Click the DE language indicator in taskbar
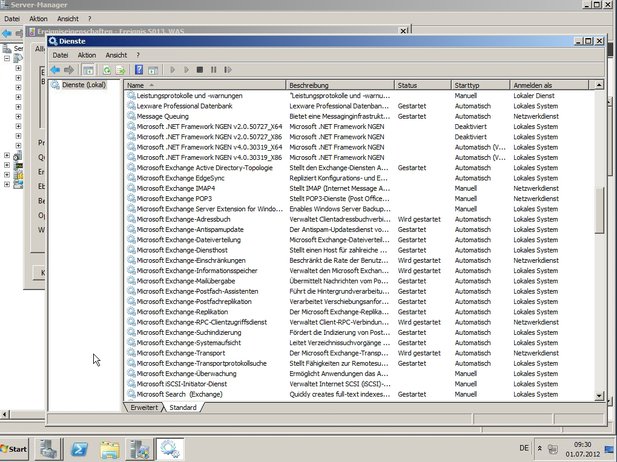Image resolution: width=617 pixels, height=462 pixels. pyautogui.click(x=524, y=448)
